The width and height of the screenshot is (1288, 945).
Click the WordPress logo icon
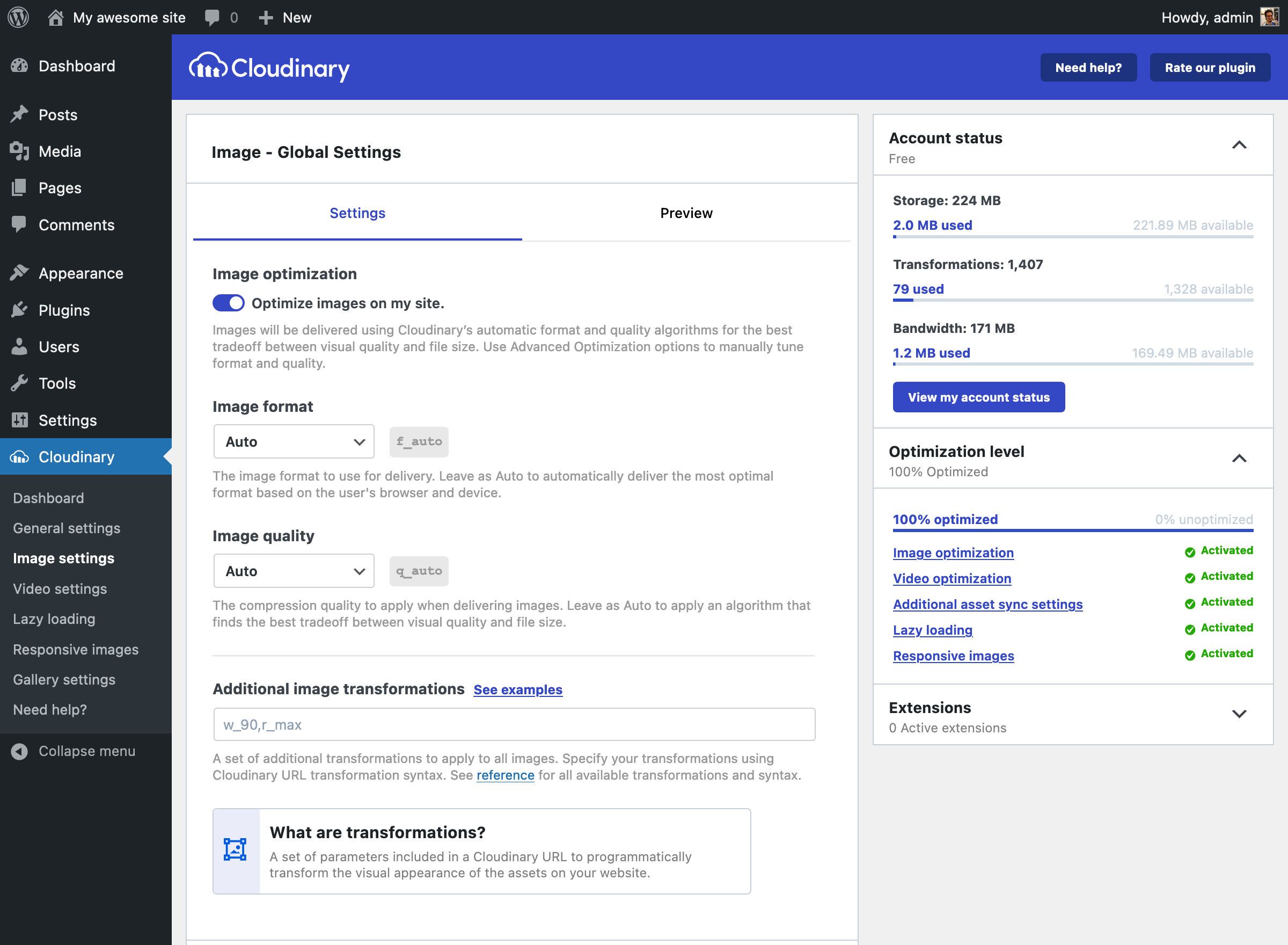[x=18, y=17]
